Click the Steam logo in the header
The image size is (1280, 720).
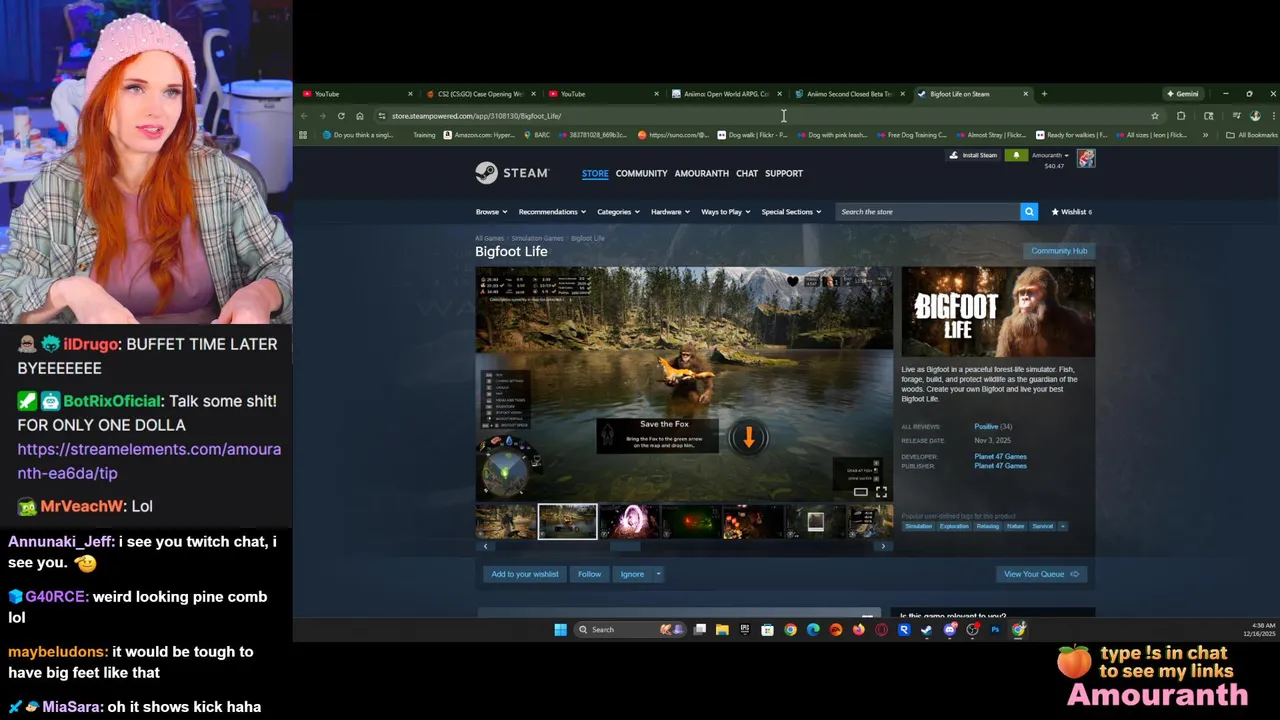tap(512, 173)
